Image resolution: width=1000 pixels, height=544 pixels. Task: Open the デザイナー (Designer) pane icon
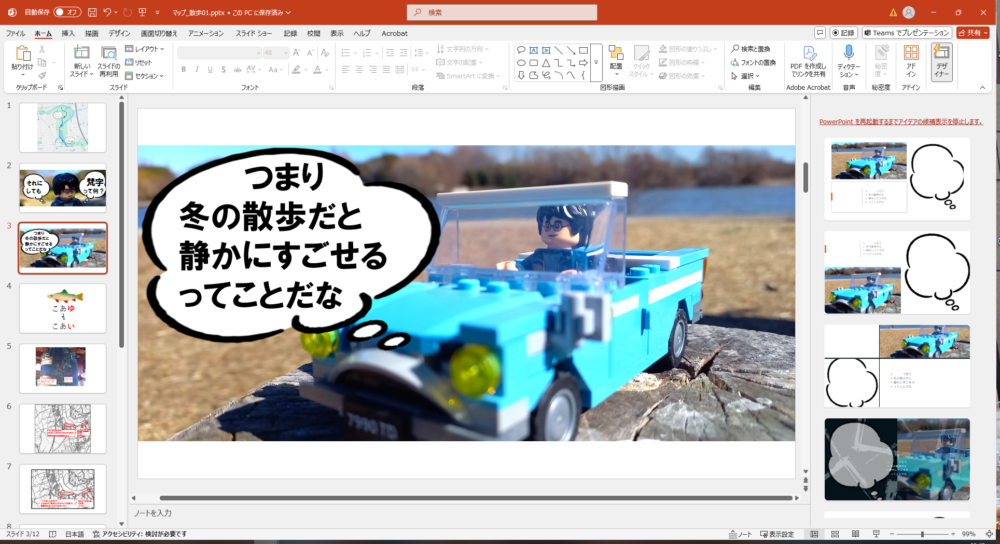pyautogui.click(x=941, y=60)
